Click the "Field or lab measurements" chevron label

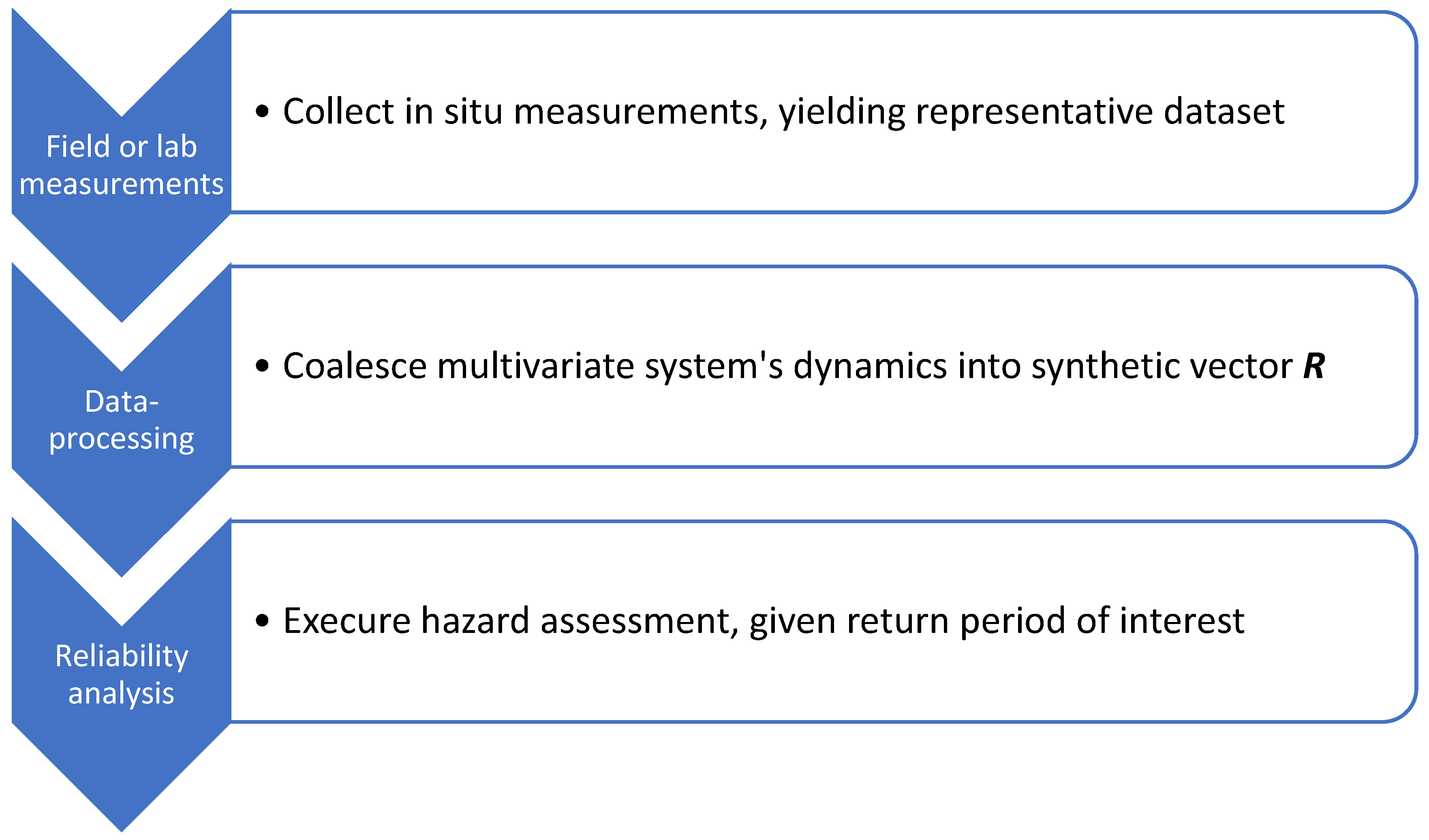(x=121, y=165)
